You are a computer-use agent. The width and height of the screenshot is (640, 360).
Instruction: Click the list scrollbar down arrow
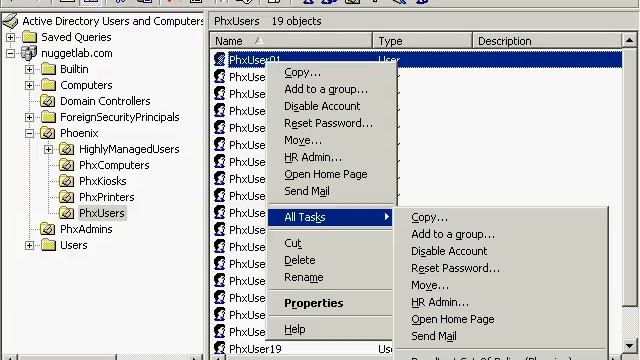click(x=629, y=346)
